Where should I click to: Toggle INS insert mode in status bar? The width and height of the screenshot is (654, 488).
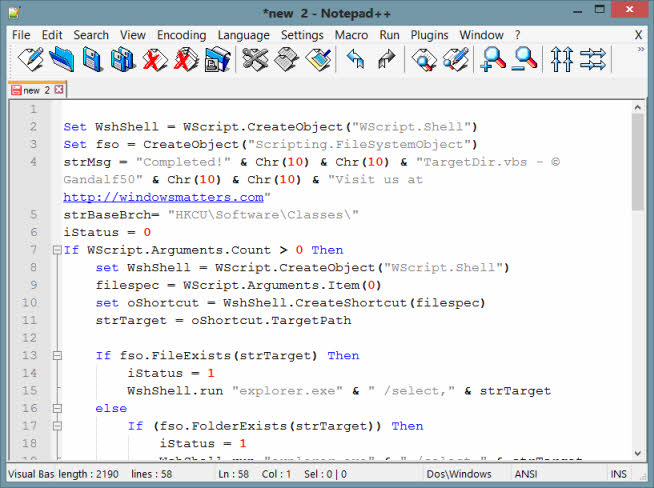[619, 474]
